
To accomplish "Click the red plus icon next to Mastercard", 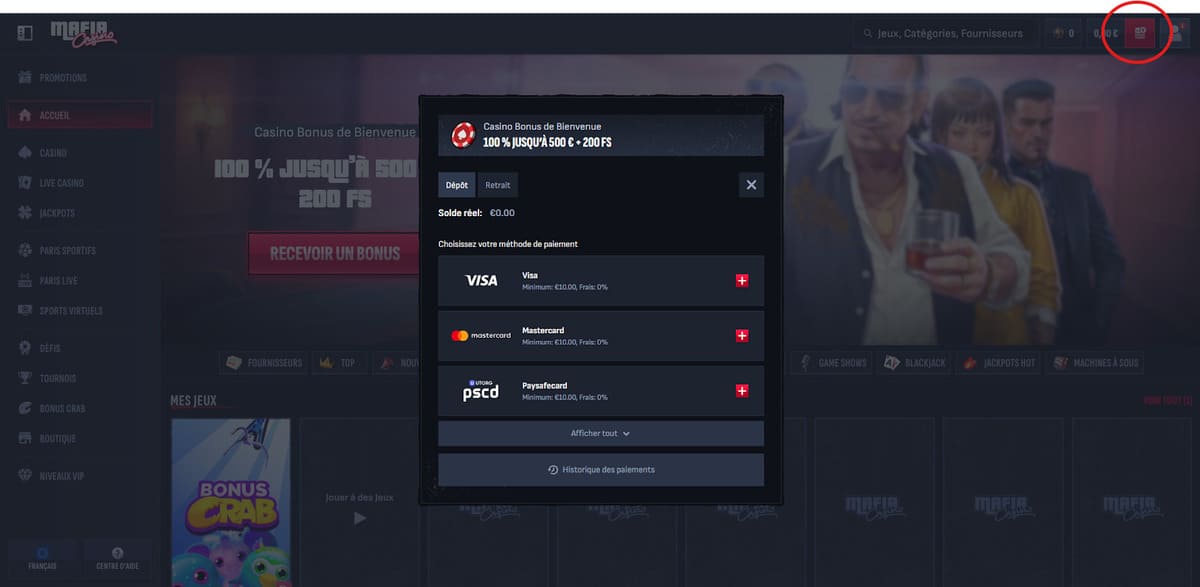I will 741,336.
